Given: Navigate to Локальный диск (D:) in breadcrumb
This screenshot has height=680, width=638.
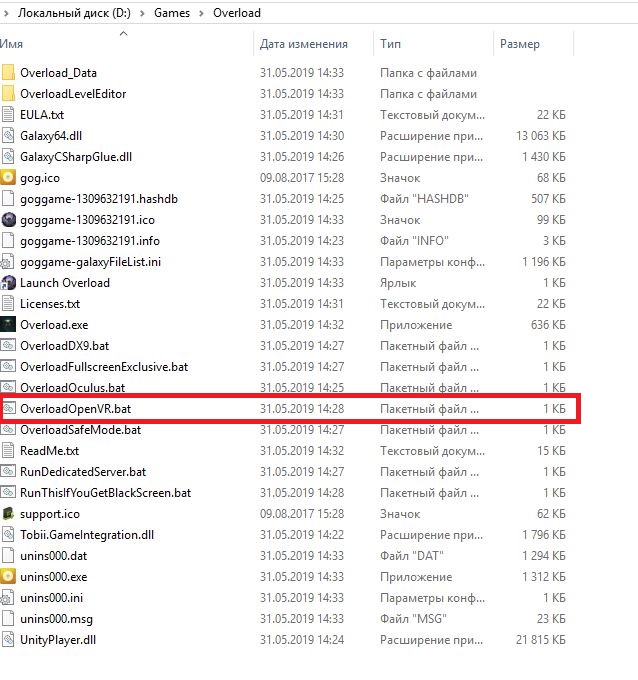Looking at the screenshot, I should tap(74, 13).
